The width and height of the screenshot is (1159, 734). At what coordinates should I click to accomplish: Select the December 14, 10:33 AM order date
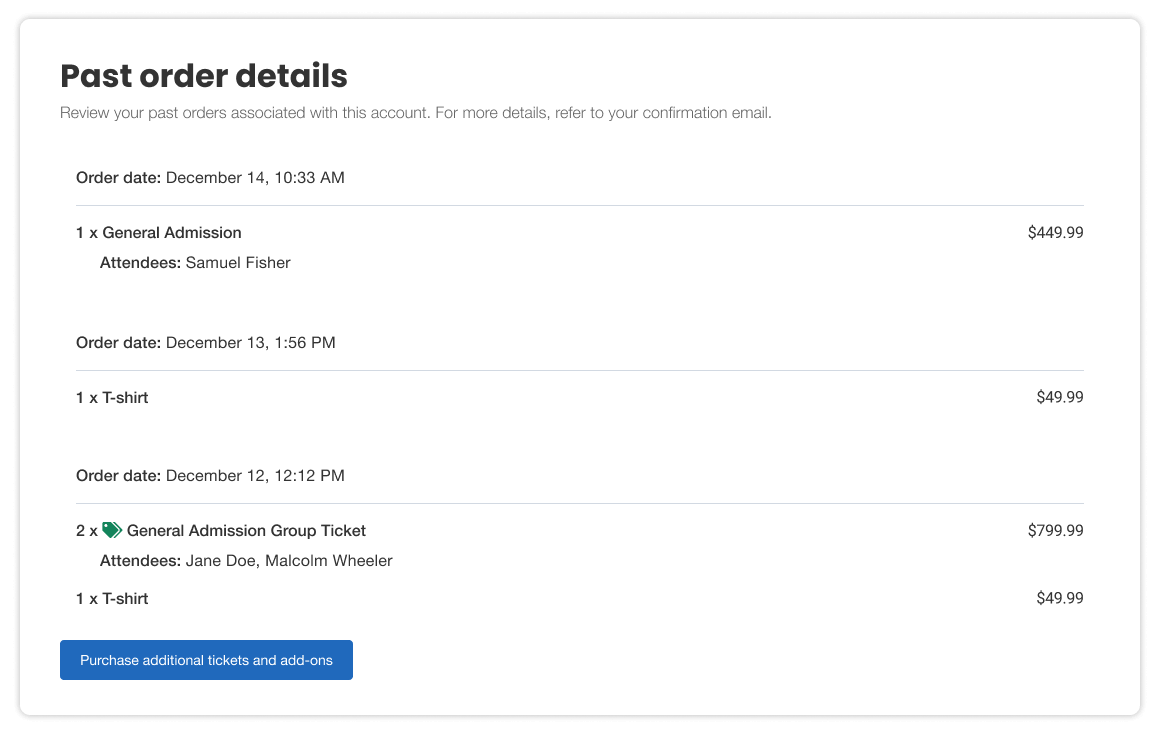point(254,178)
